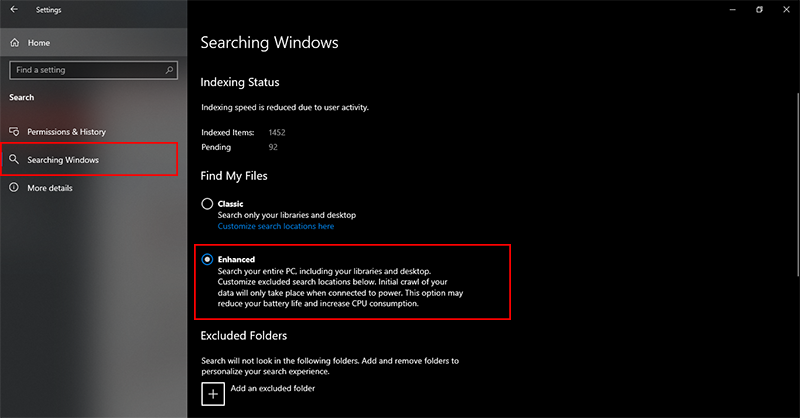Click the Home house icon

[15, 42]
